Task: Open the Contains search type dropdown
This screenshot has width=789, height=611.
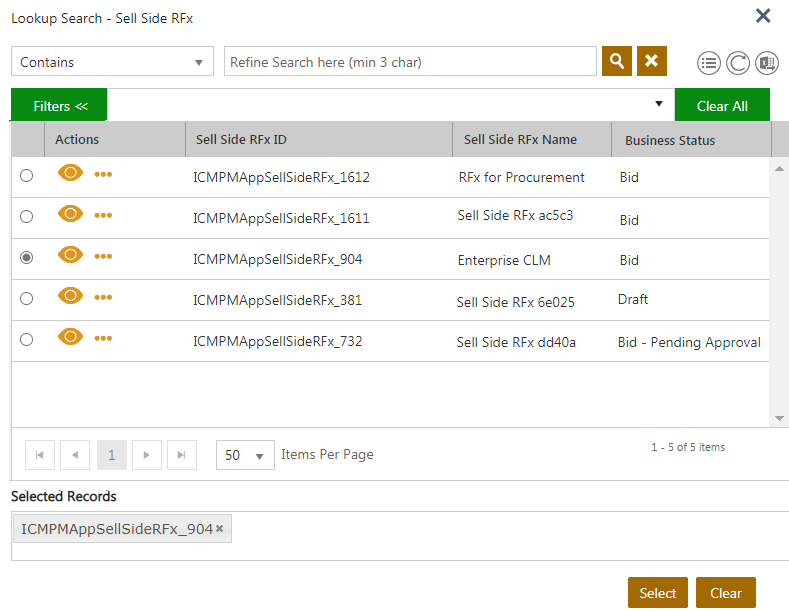Action: [x=112, y=62]
